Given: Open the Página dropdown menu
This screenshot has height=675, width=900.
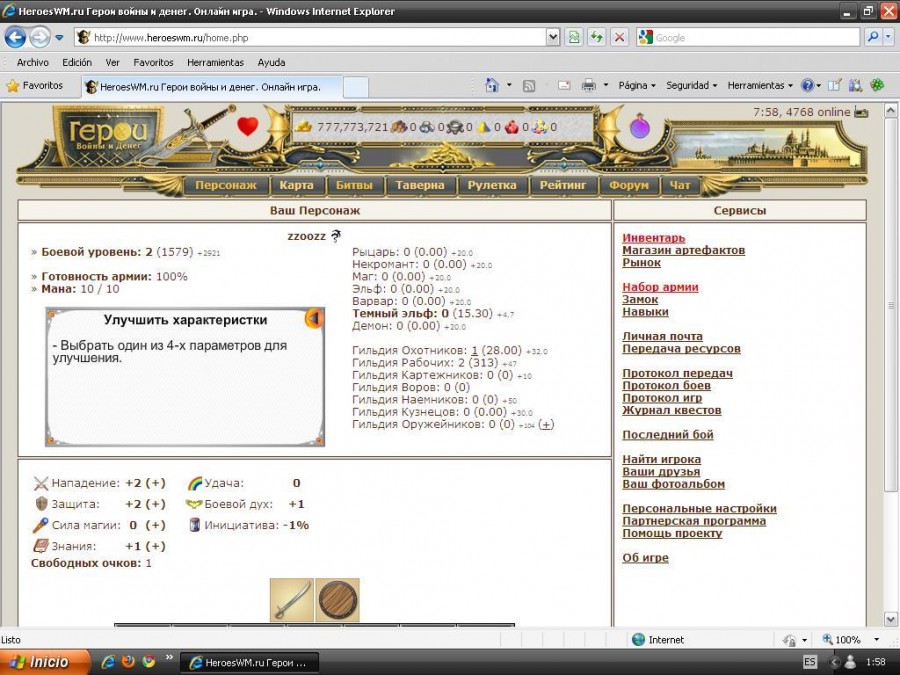Looking at the screenshot, I should point(638,86).
